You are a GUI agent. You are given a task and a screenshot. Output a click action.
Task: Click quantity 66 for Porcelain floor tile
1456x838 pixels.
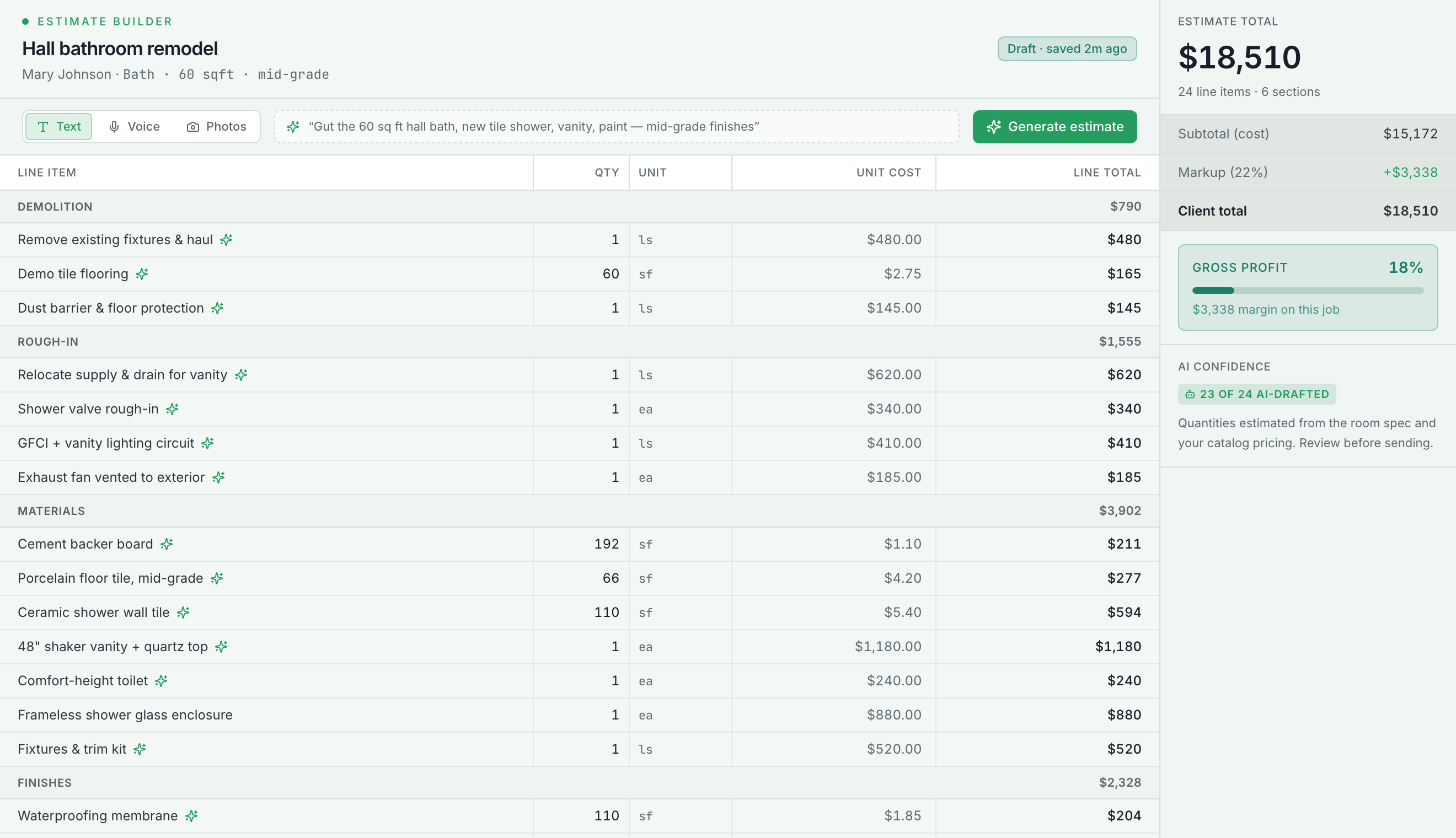pos(611,578)
